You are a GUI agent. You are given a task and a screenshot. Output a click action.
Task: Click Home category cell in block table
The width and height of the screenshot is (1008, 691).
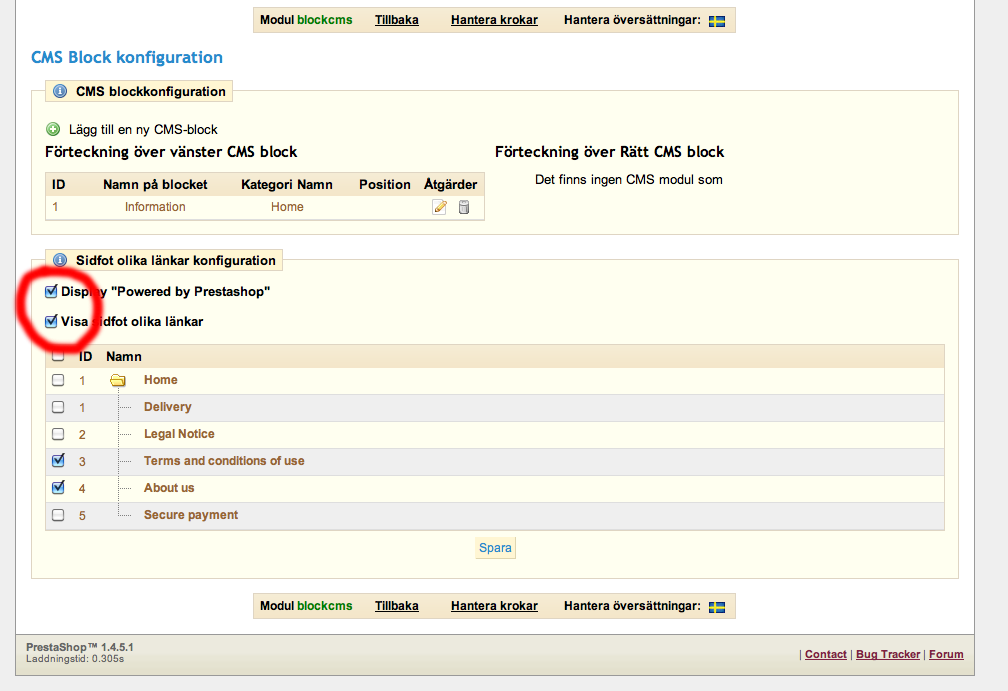pyautogui.click(x=287, y=207)
